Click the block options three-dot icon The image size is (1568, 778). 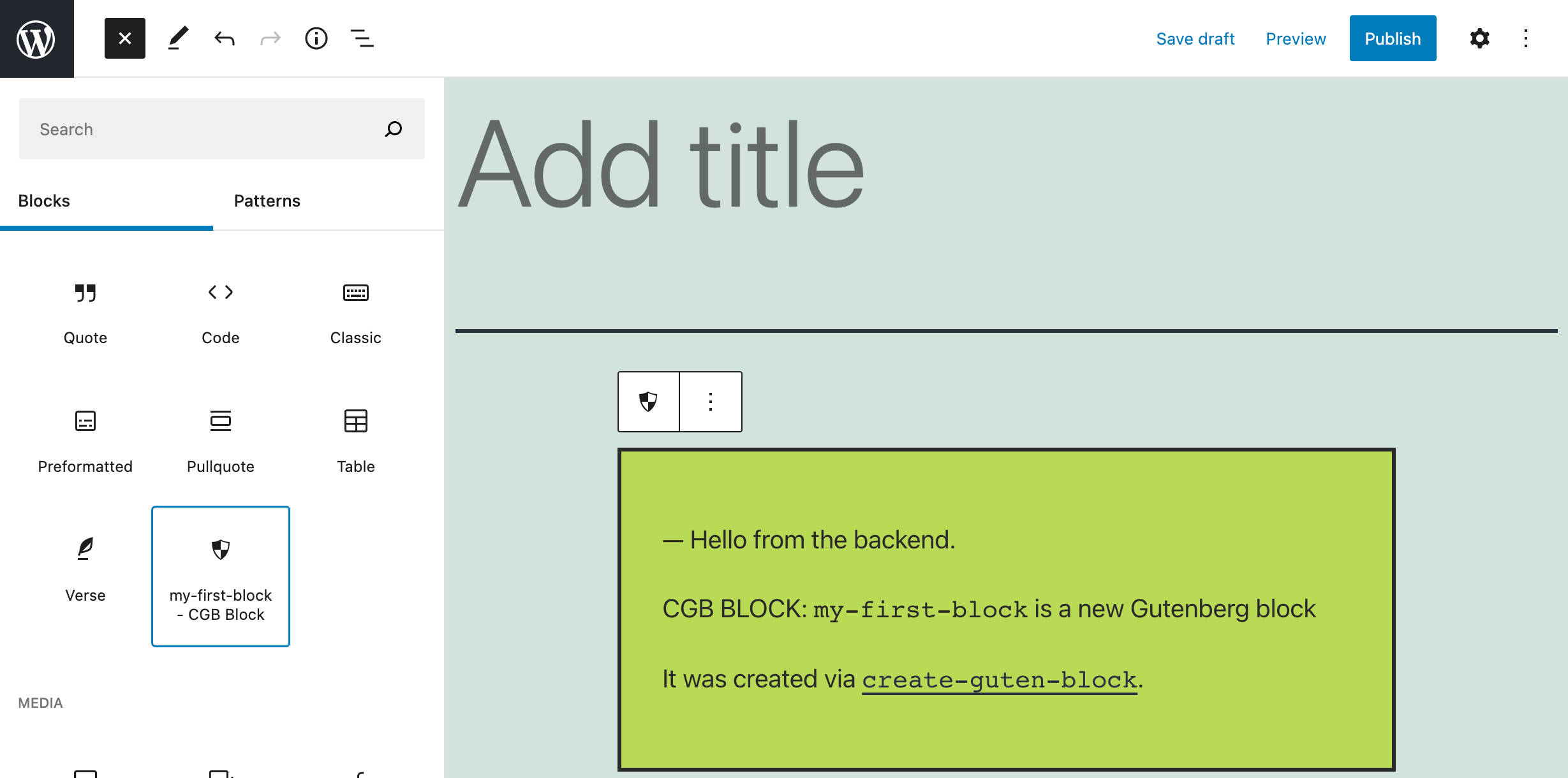click(710, 401)
